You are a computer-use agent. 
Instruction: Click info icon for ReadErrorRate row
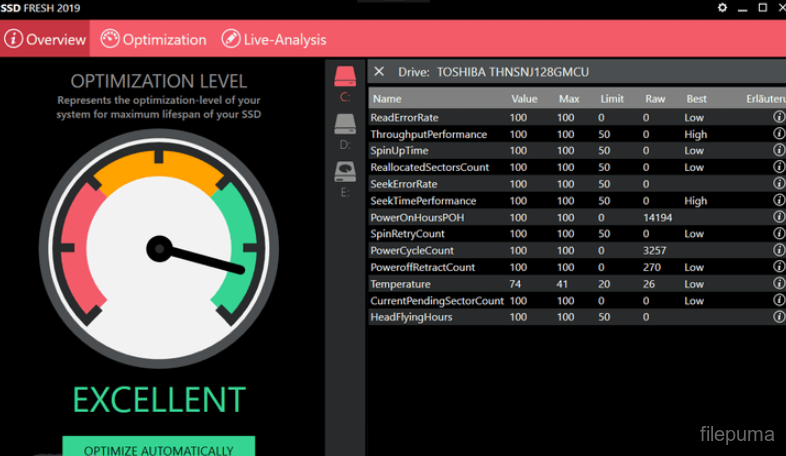(x=778, y=118)
